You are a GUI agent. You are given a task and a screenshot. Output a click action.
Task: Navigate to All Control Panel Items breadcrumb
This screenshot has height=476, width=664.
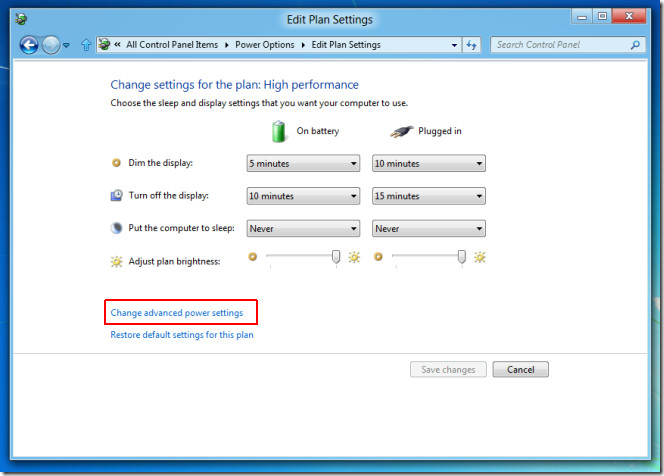pyautogui.click(x=172, y=45)
